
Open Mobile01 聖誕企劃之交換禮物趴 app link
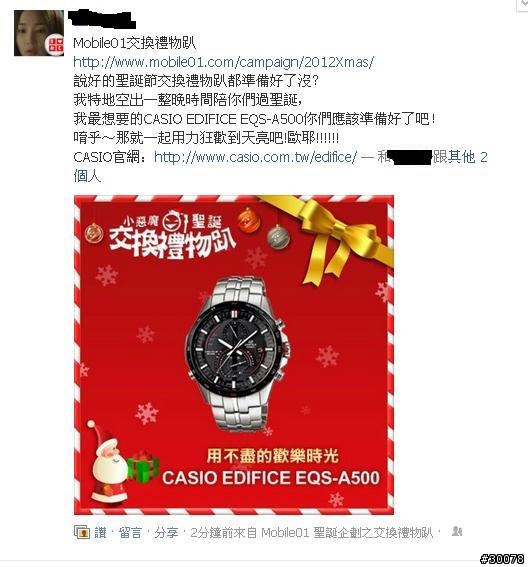pos(347,533)
